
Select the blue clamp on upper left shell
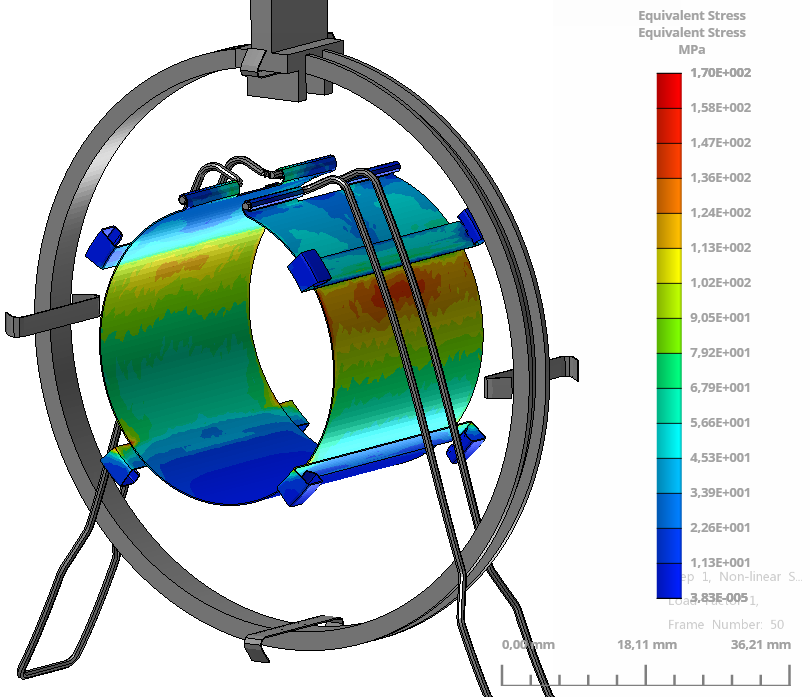(104, 246)
